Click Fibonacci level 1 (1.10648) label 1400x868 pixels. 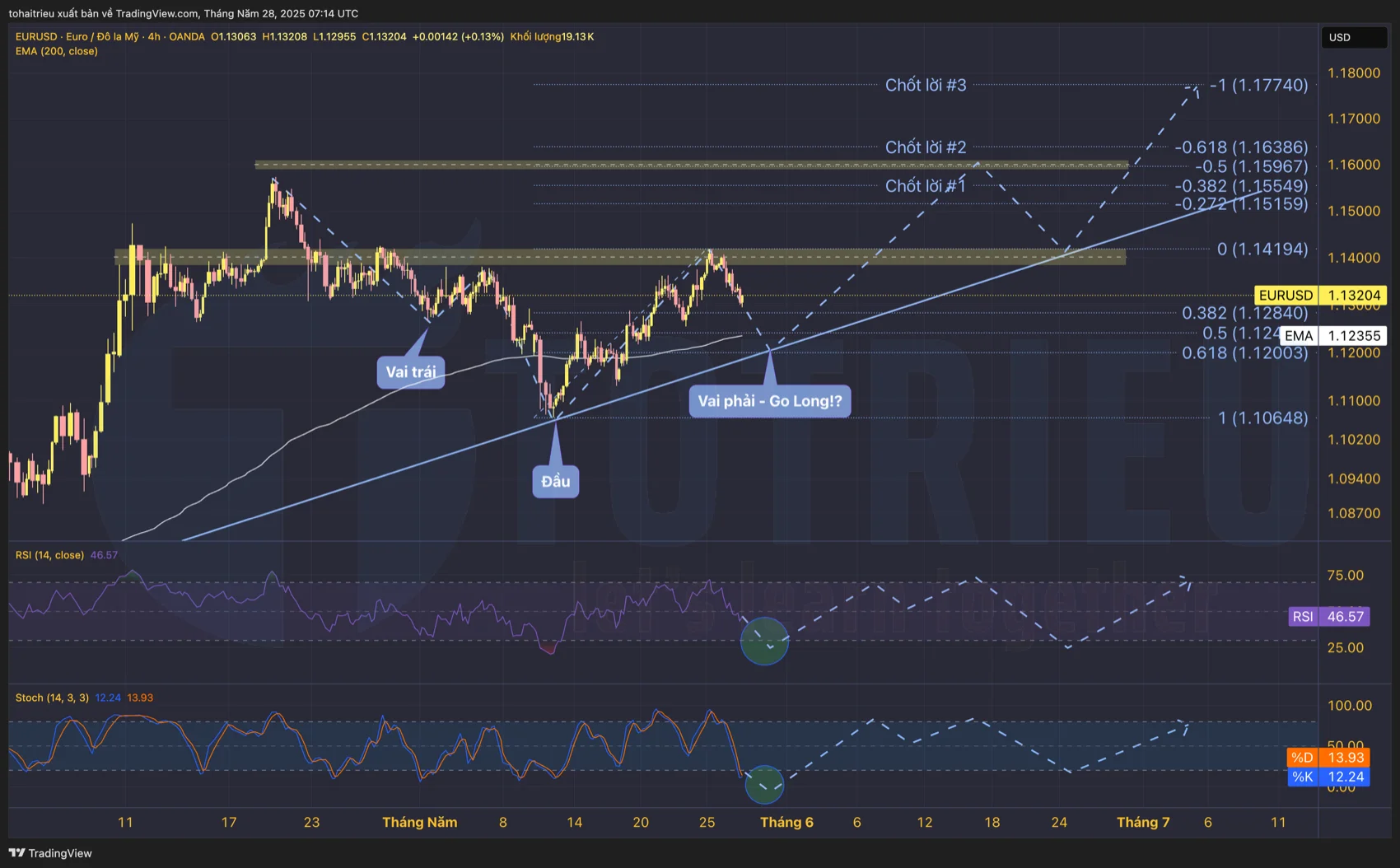(1263, 418)
